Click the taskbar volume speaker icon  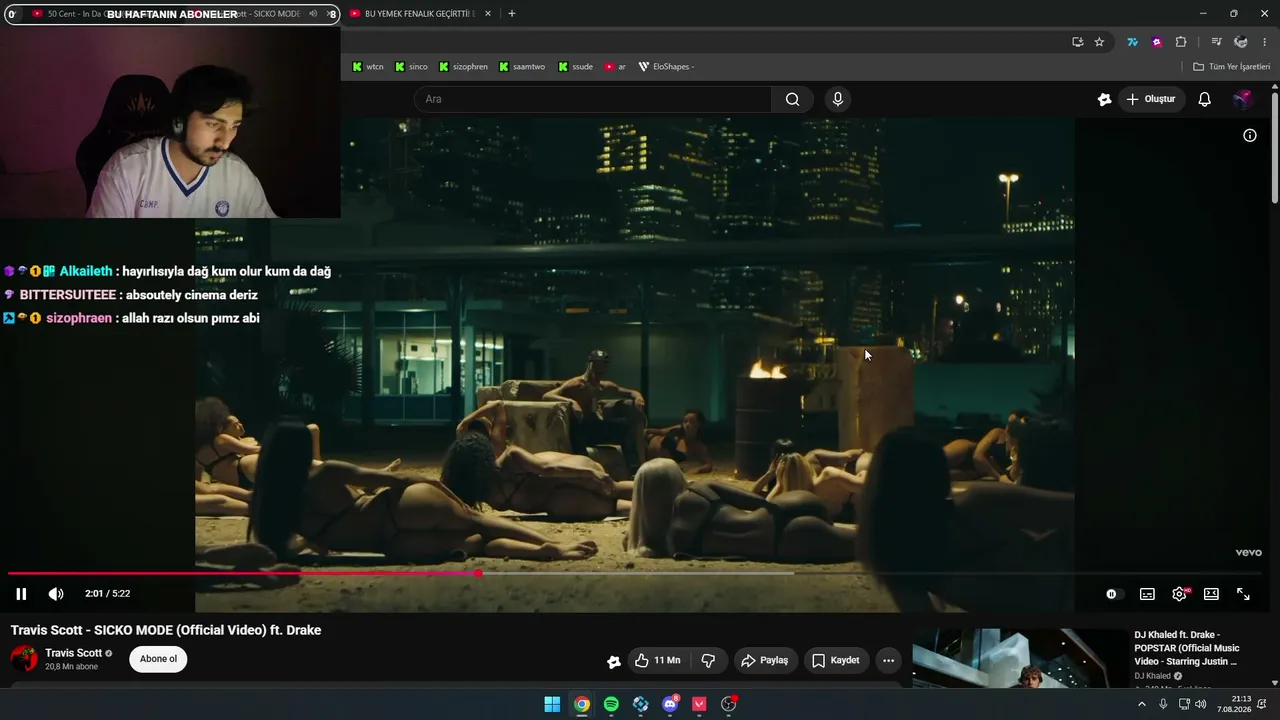[x=1200, y=704]
